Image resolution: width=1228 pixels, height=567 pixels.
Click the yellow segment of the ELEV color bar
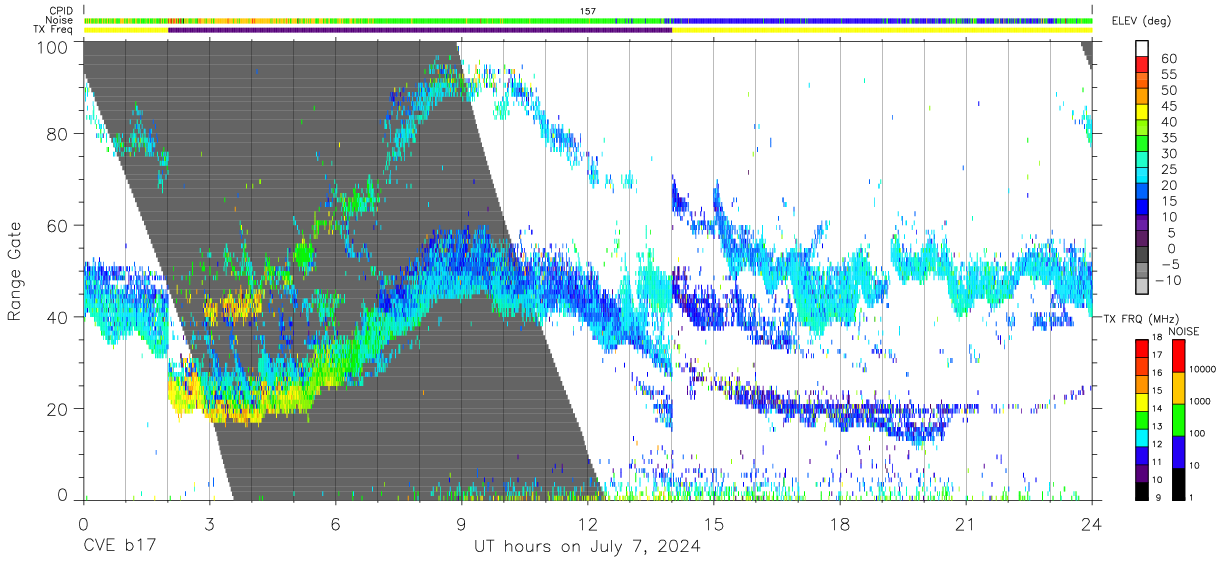point(1142,112)
